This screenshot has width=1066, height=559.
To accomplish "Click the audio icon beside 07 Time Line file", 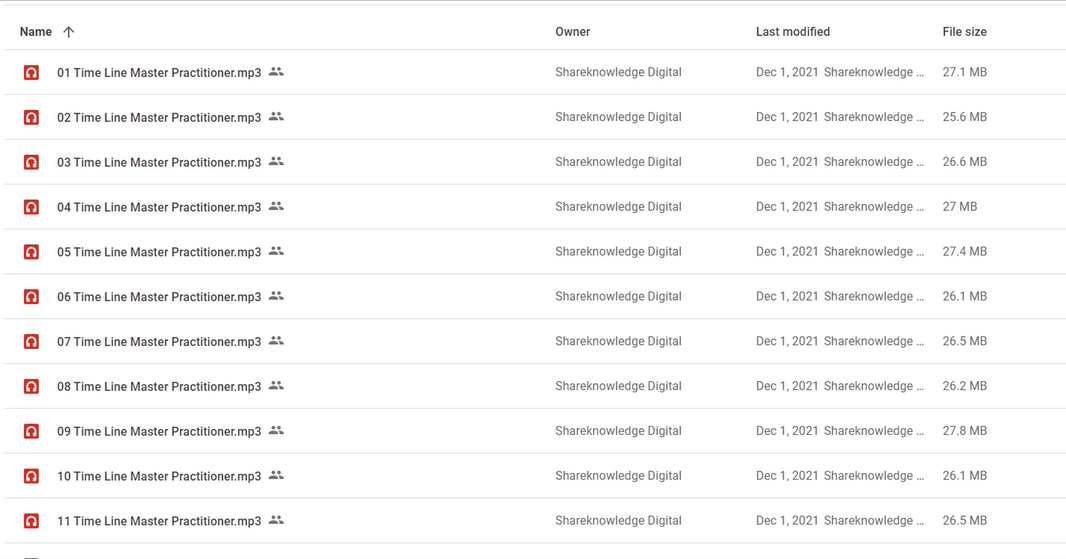I will 31,341.
